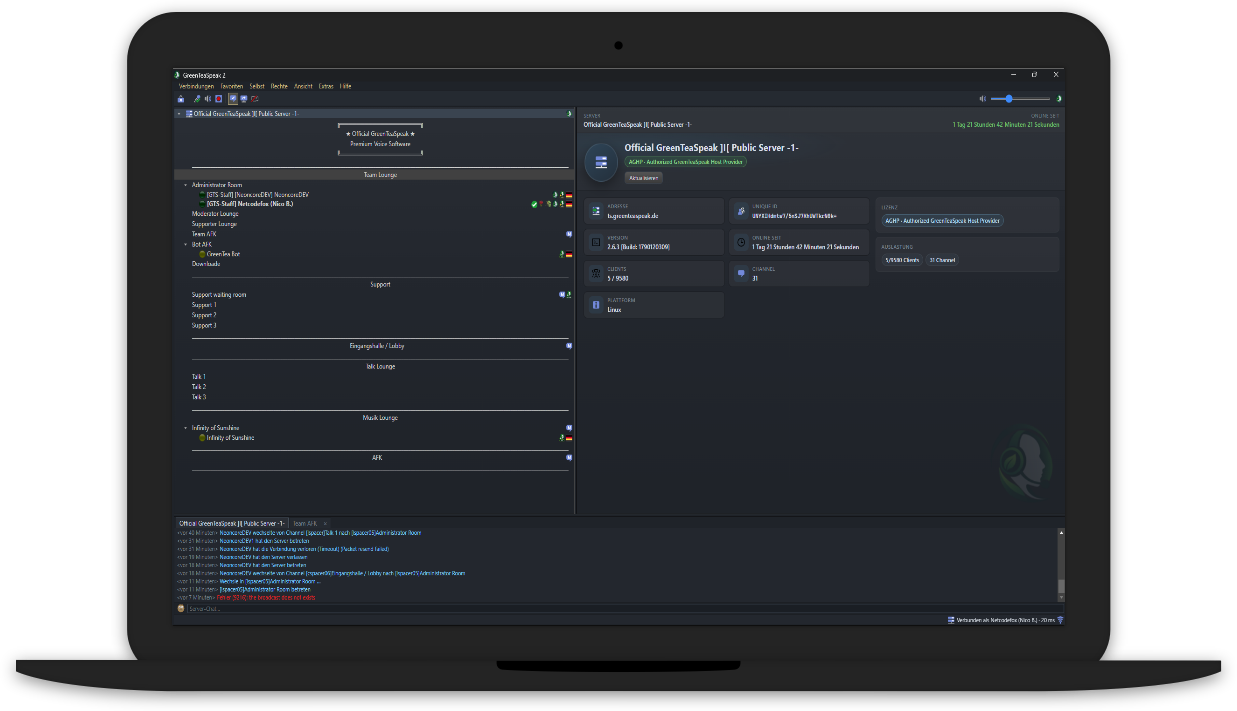Click the Adresse card server icon
This screenshot has width=1237, height=711.
(x=596, y=211)
